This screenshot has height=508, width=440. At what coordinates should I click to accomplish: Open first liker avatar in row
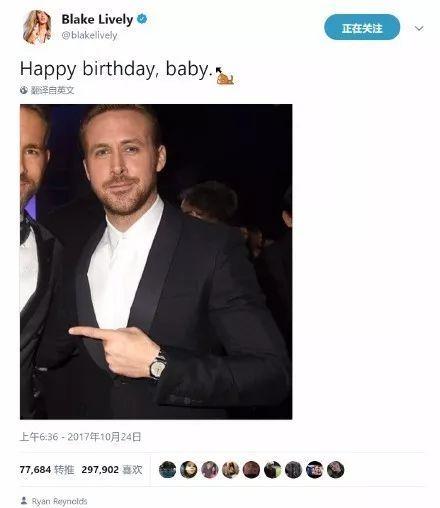(167, 470)
